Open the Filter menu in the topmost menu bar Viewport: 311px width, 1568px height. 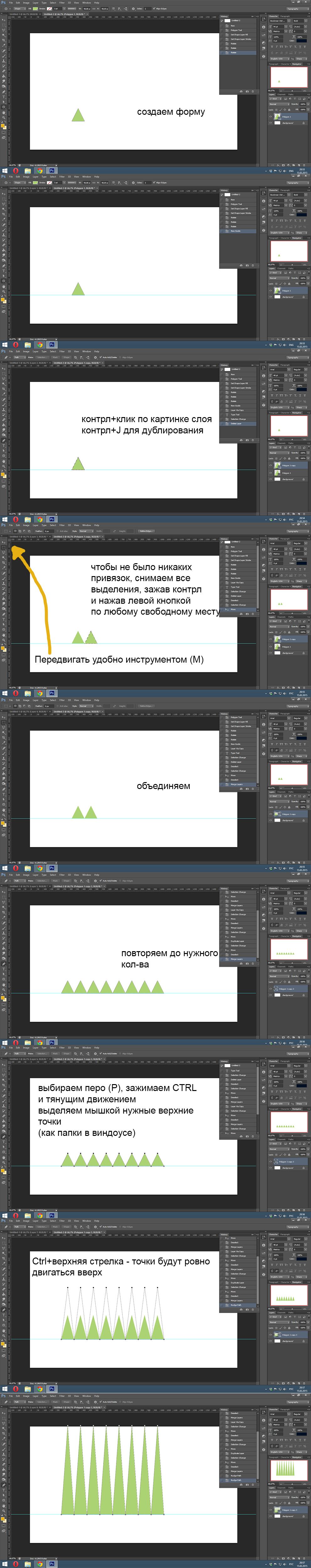point(62,3)
